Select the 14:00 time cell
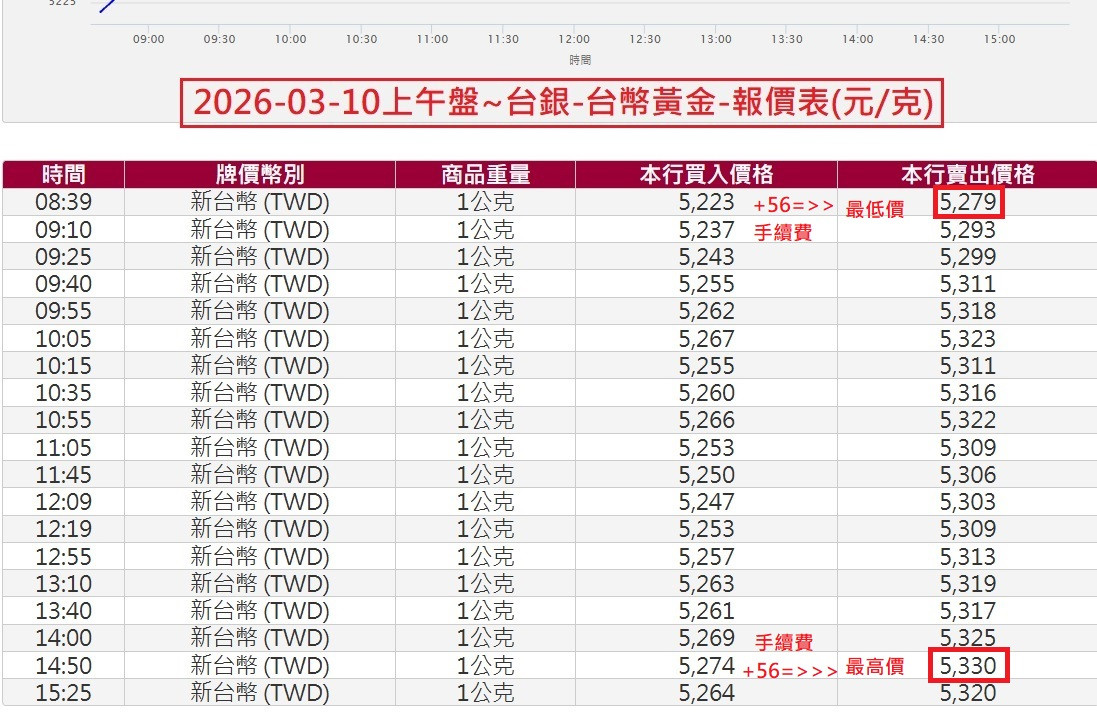Screen dimensions: 1097x713 click(x=64, y=639)
